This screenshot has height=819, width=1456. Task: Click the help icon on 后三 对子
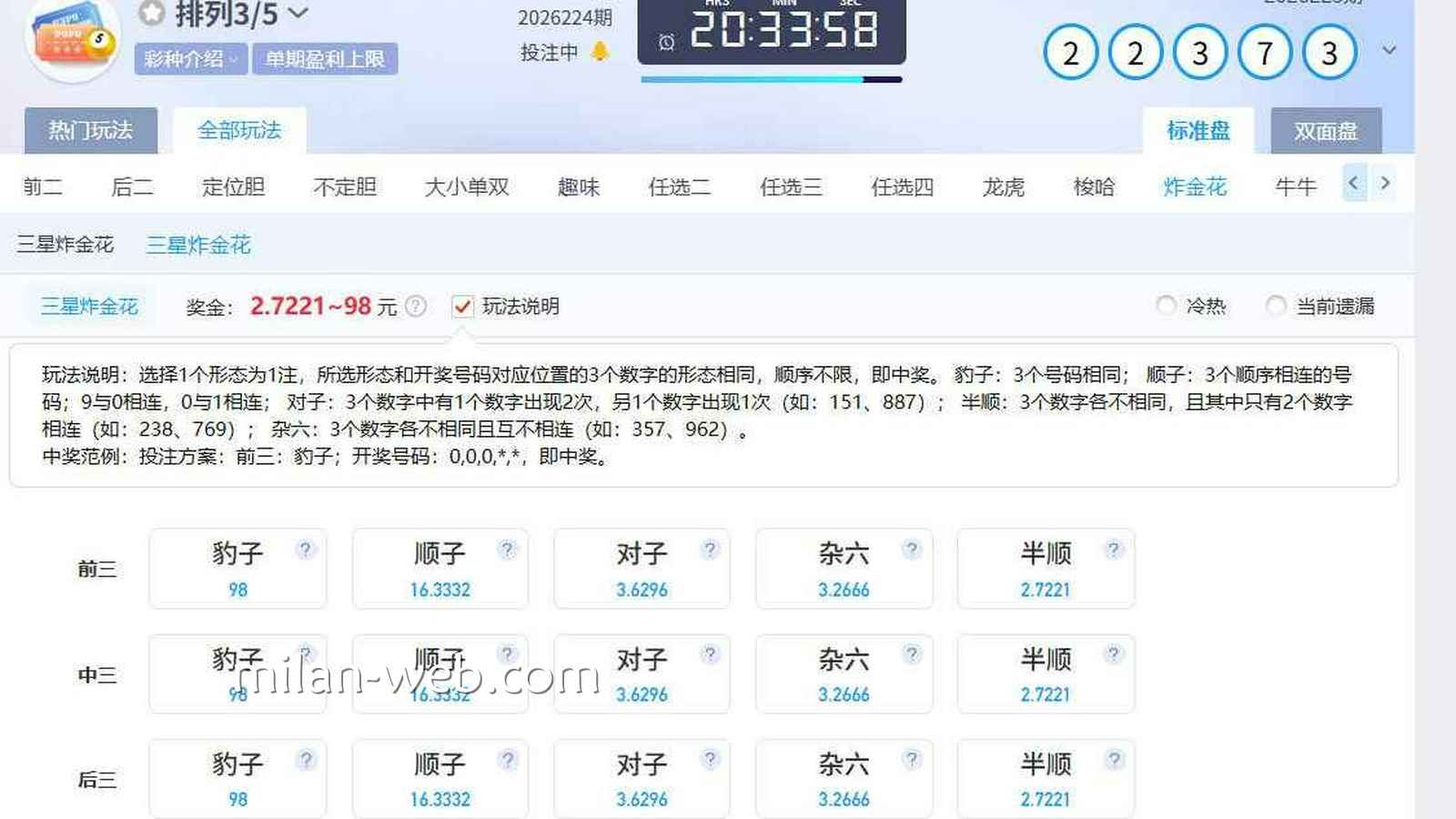711,759
